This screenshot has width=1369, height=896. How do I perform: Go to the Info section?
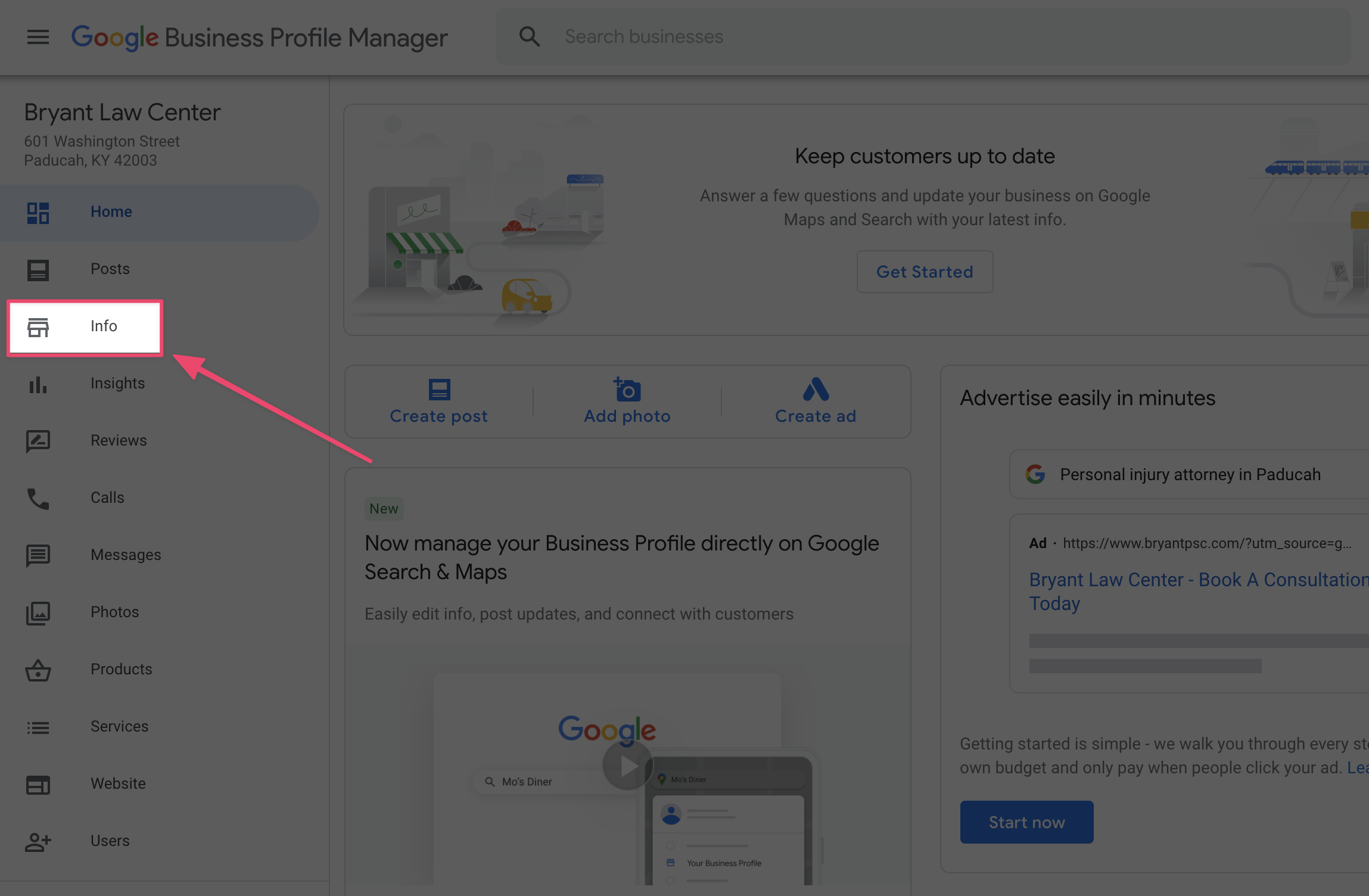click(x=85, y=327)
